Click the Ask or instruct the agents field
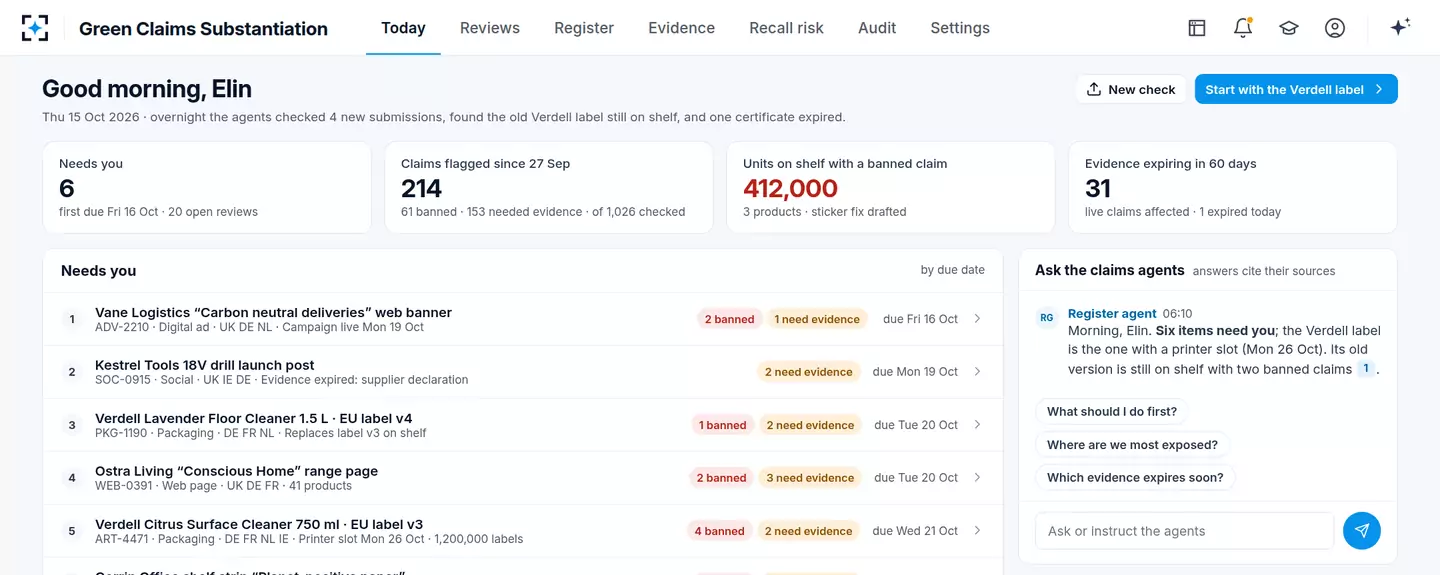The image size is (1440, 575). point(1184,531)
